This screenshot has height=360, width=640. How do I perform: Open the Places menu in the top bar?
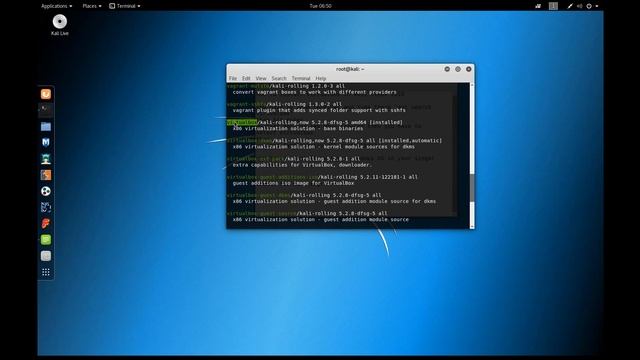click(x=92, y=6)
